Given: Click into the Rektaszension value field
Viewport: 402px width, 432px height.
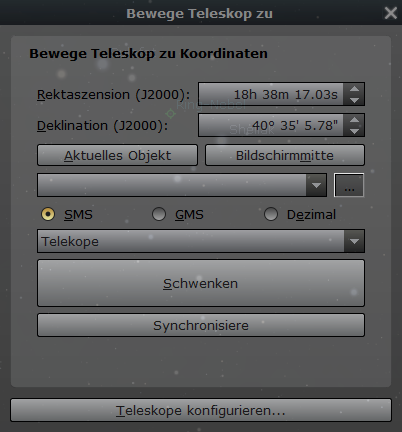Looking at the screenshot, I should [271, 94].
